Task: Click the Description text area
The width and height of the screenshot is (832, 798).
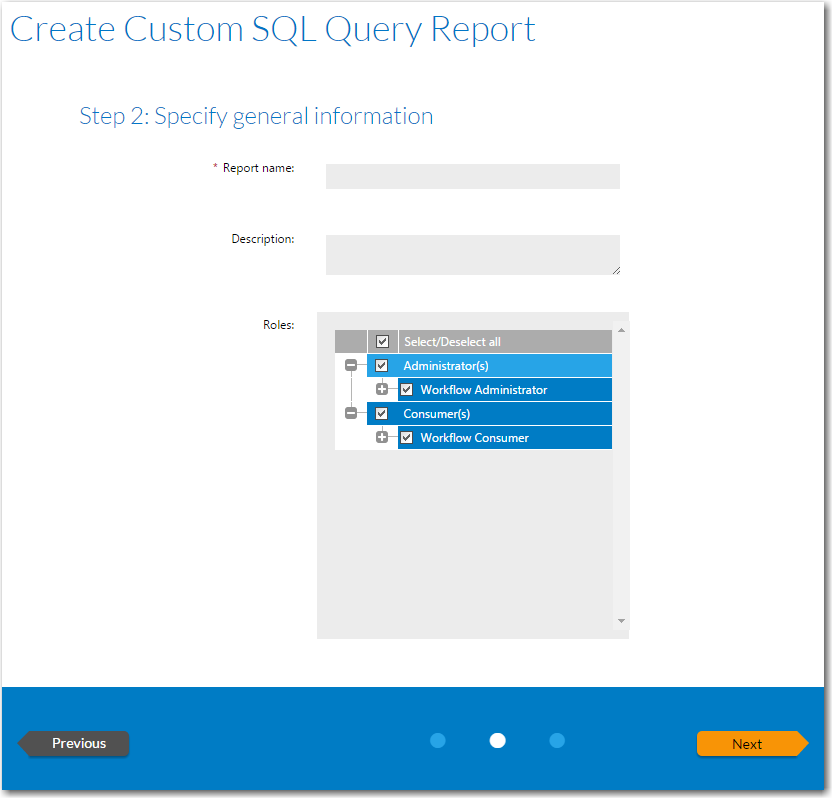Action: [x=472, y=255]
